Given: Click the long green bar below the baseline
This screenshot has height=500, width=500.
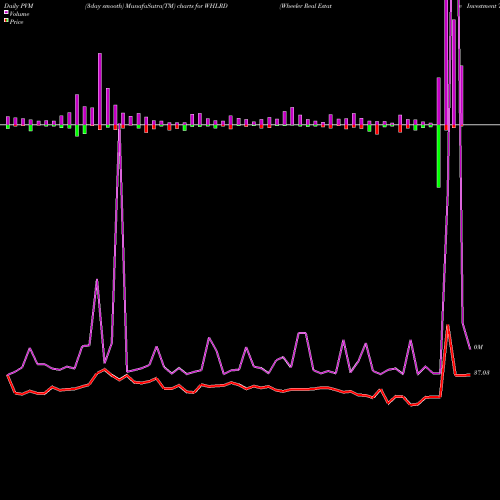Looking at the screenshot, I should tap(439, 156).
